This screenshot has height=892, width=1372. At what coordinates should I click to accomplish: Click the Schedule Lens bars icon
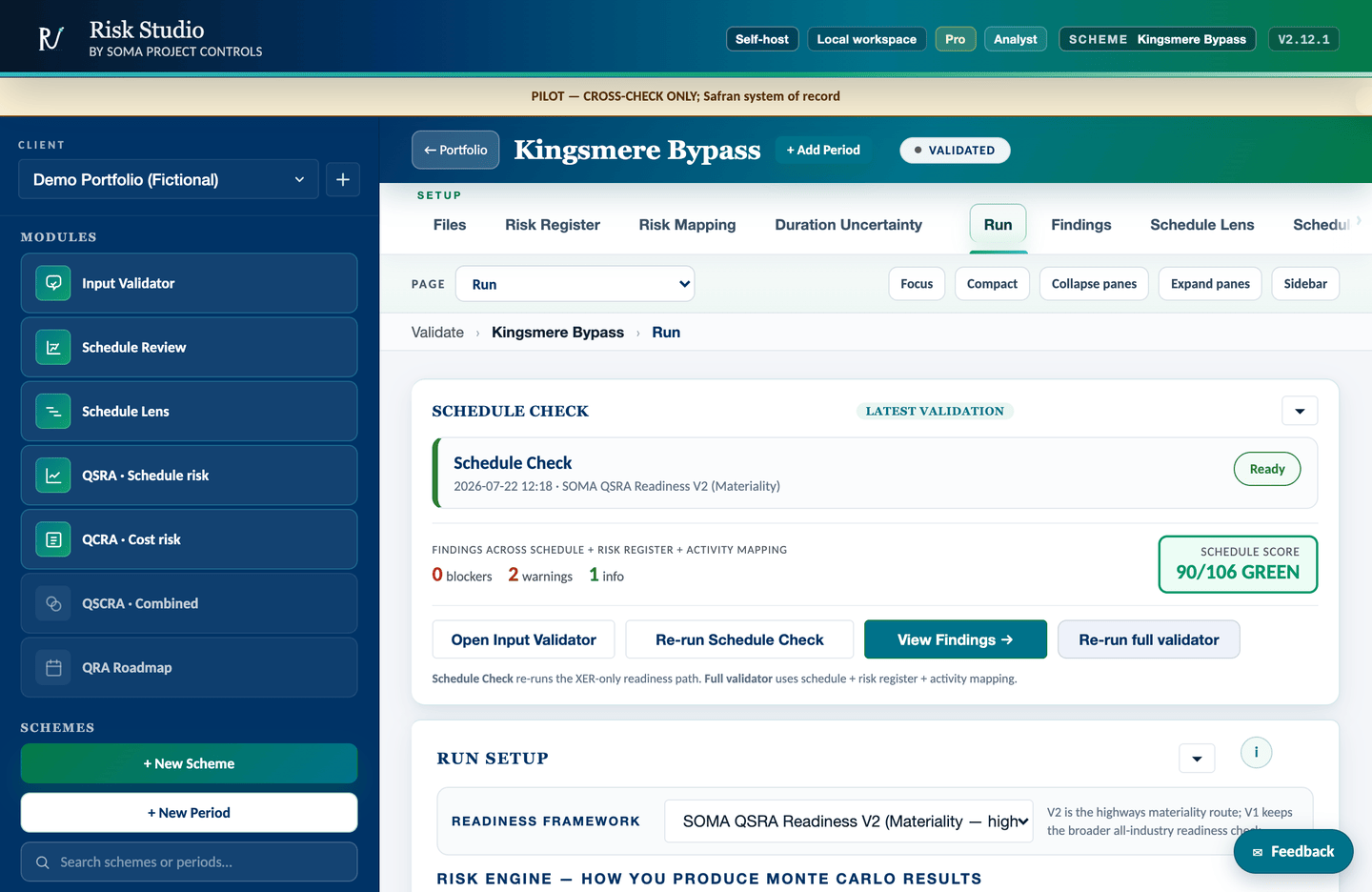point(53,411)
